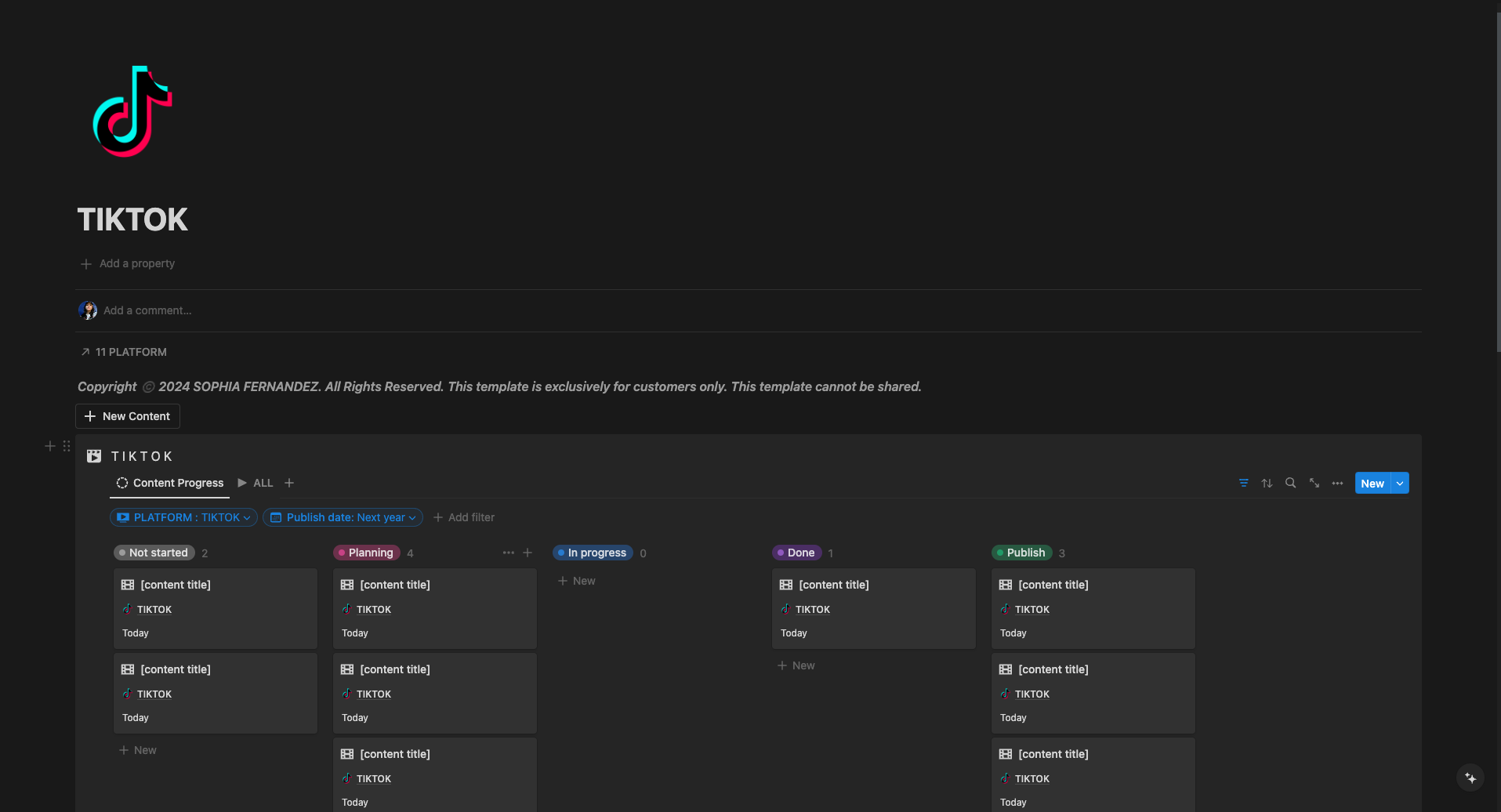1501x812 pixels.
Task: Click the page icon on first Not started card
Action: pos(128,585)
